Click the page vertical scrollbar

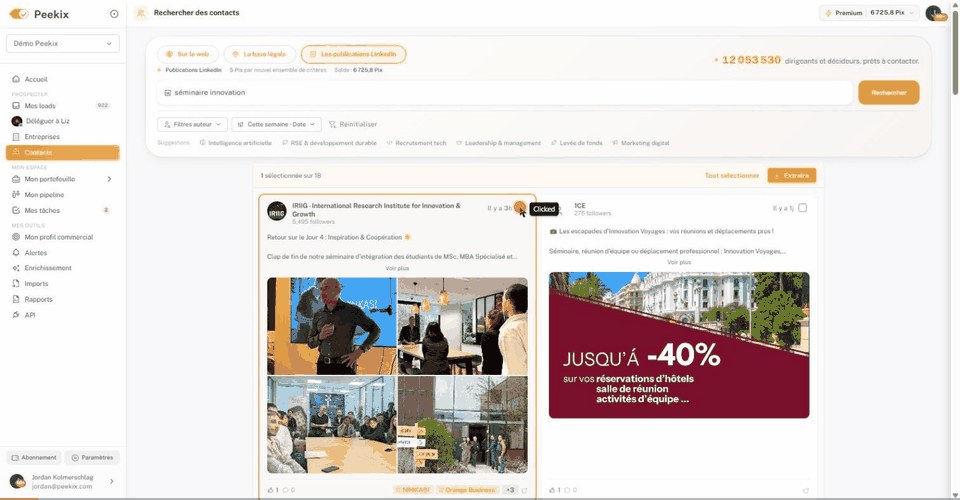955,51
